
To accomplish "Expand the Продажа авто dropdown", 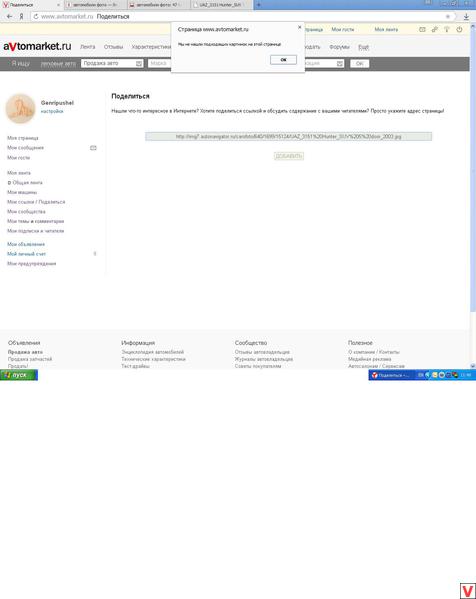I will [x=112, y=63].
